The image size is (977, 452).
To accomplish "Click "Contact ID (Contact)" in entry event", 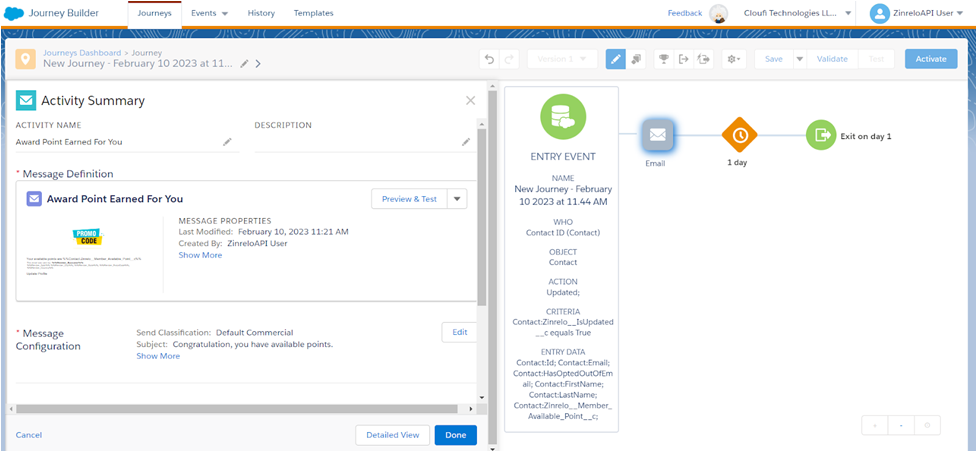I will tap(563, 233).
